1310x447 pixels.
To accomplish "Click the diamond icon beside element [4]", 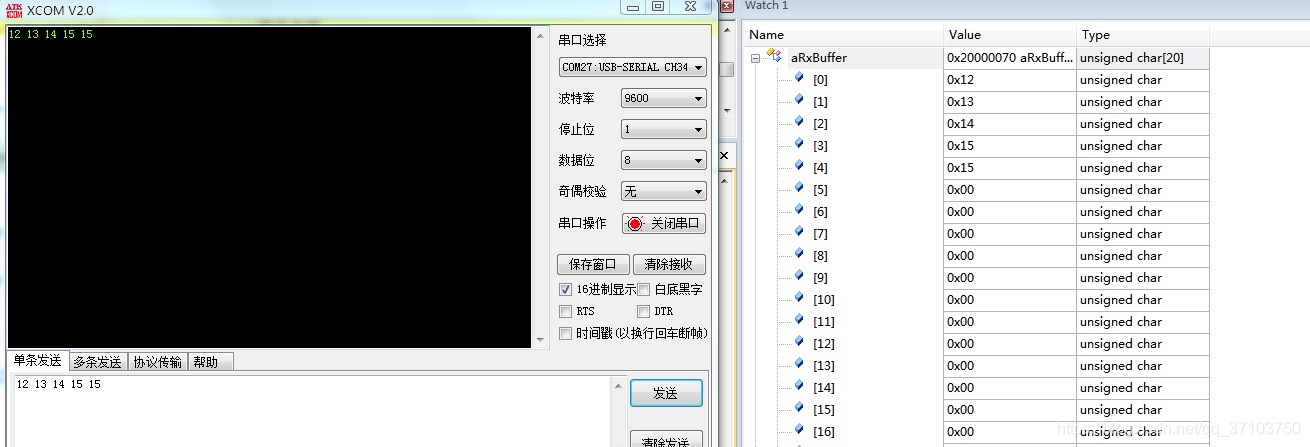I will pyautogui.click(x=799, y=166).
